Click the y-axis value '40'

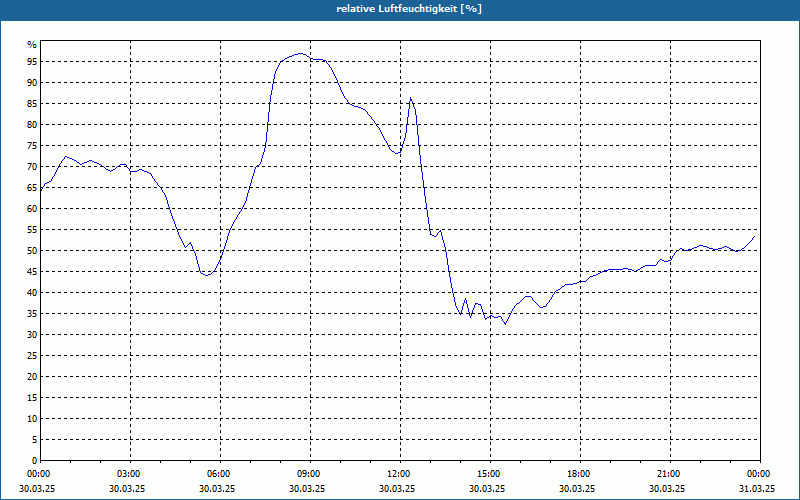(32, 293)
